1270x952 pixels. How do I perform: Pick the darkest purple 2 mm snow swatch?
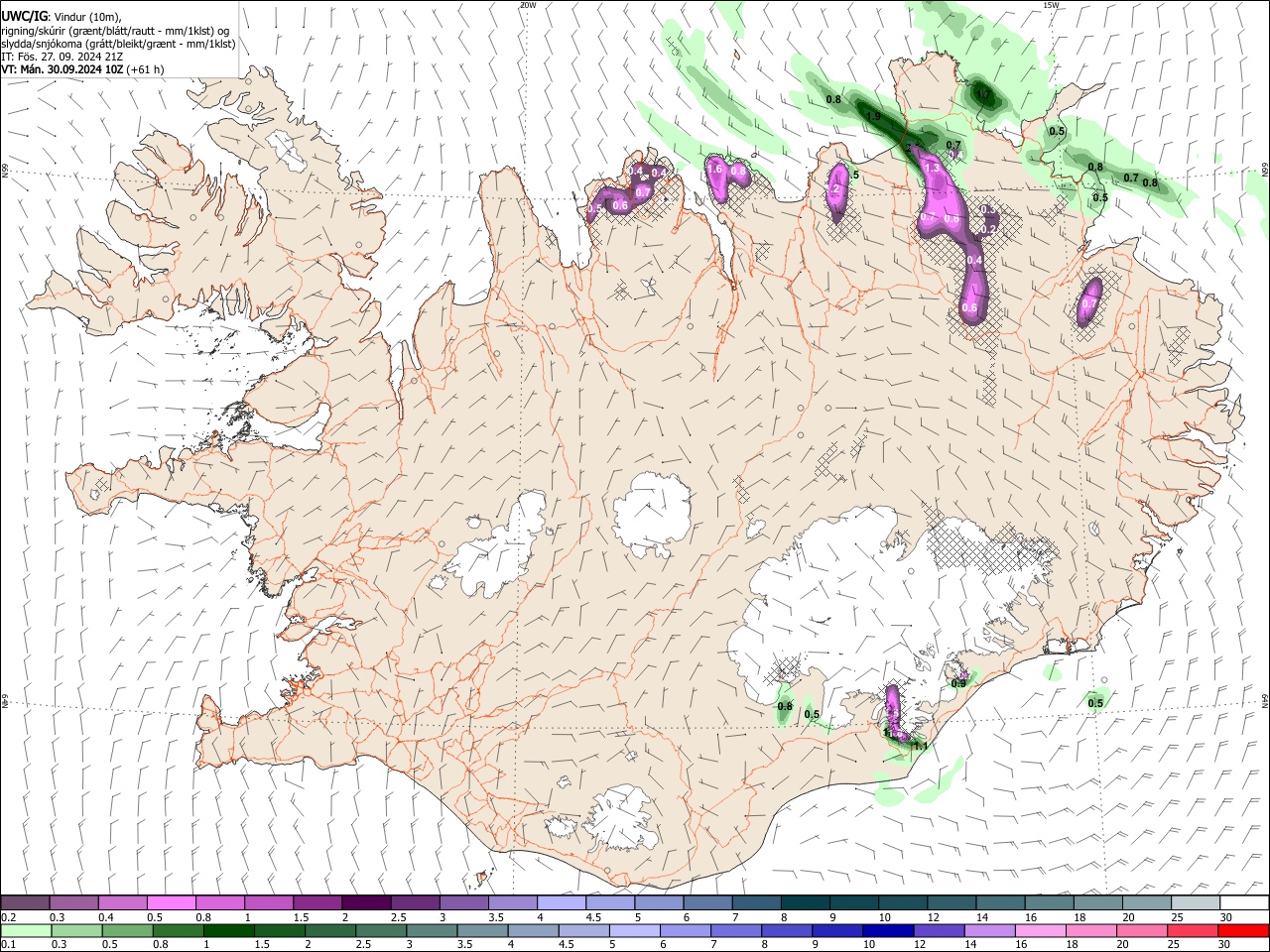tap(366, 902)
